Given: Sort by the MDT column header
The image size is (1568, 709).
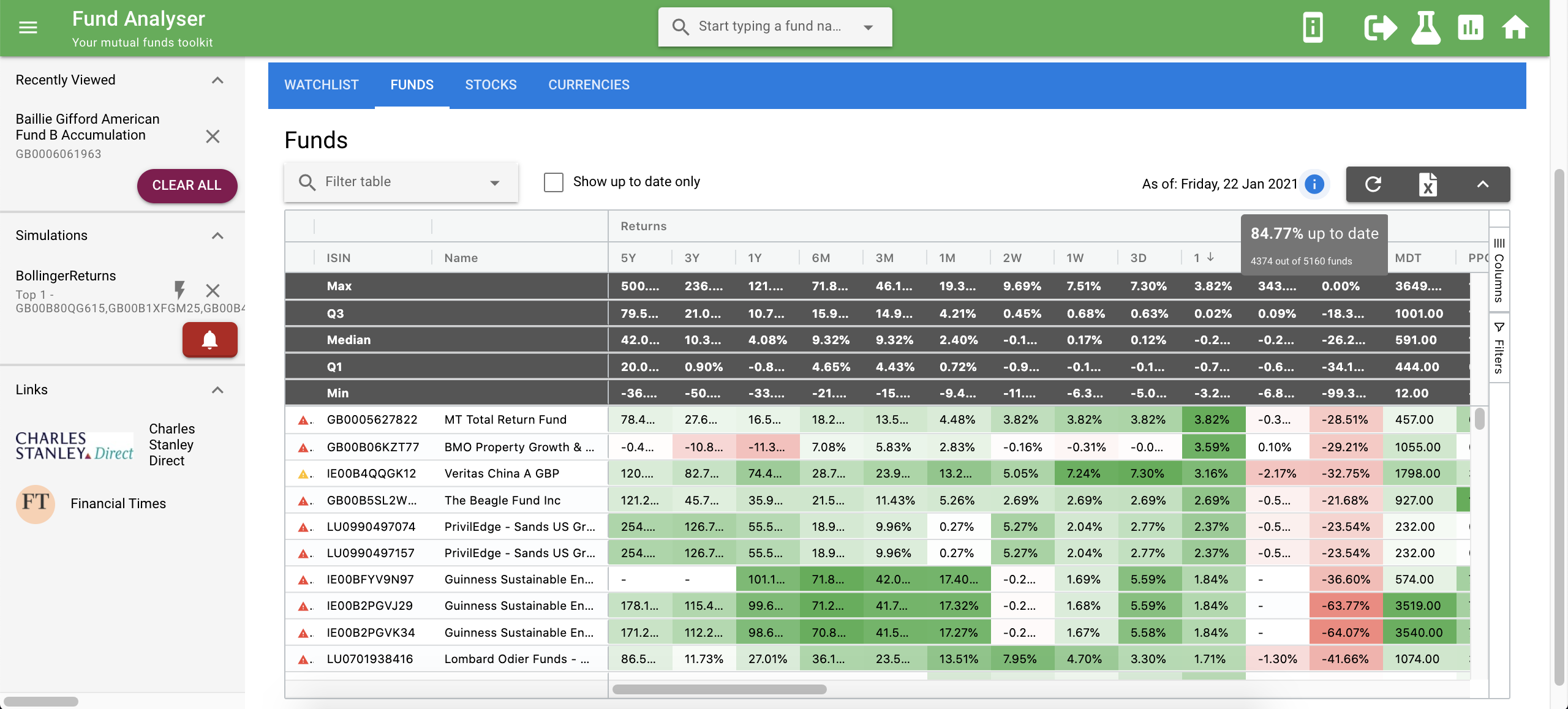Looking at the screenshot, I should coord(1408,258).
